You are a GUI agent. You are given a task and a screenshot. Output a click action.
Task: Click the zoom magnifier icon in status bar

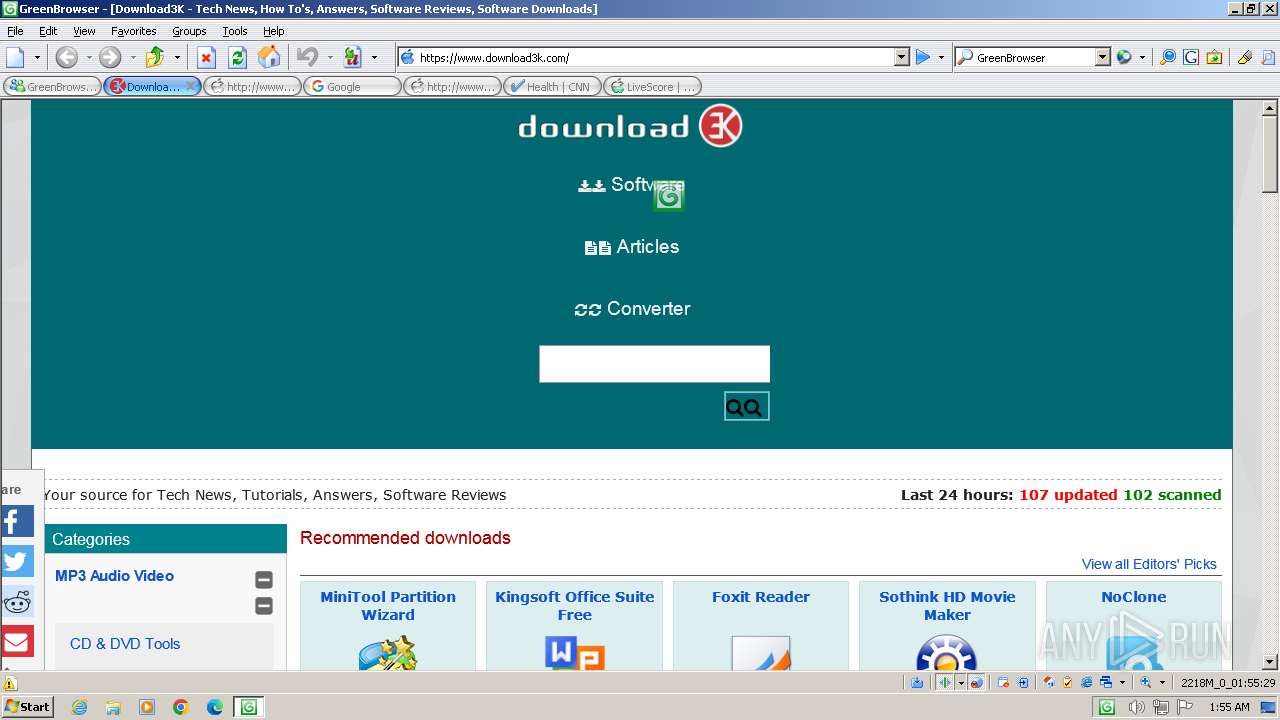(1146, 683)
